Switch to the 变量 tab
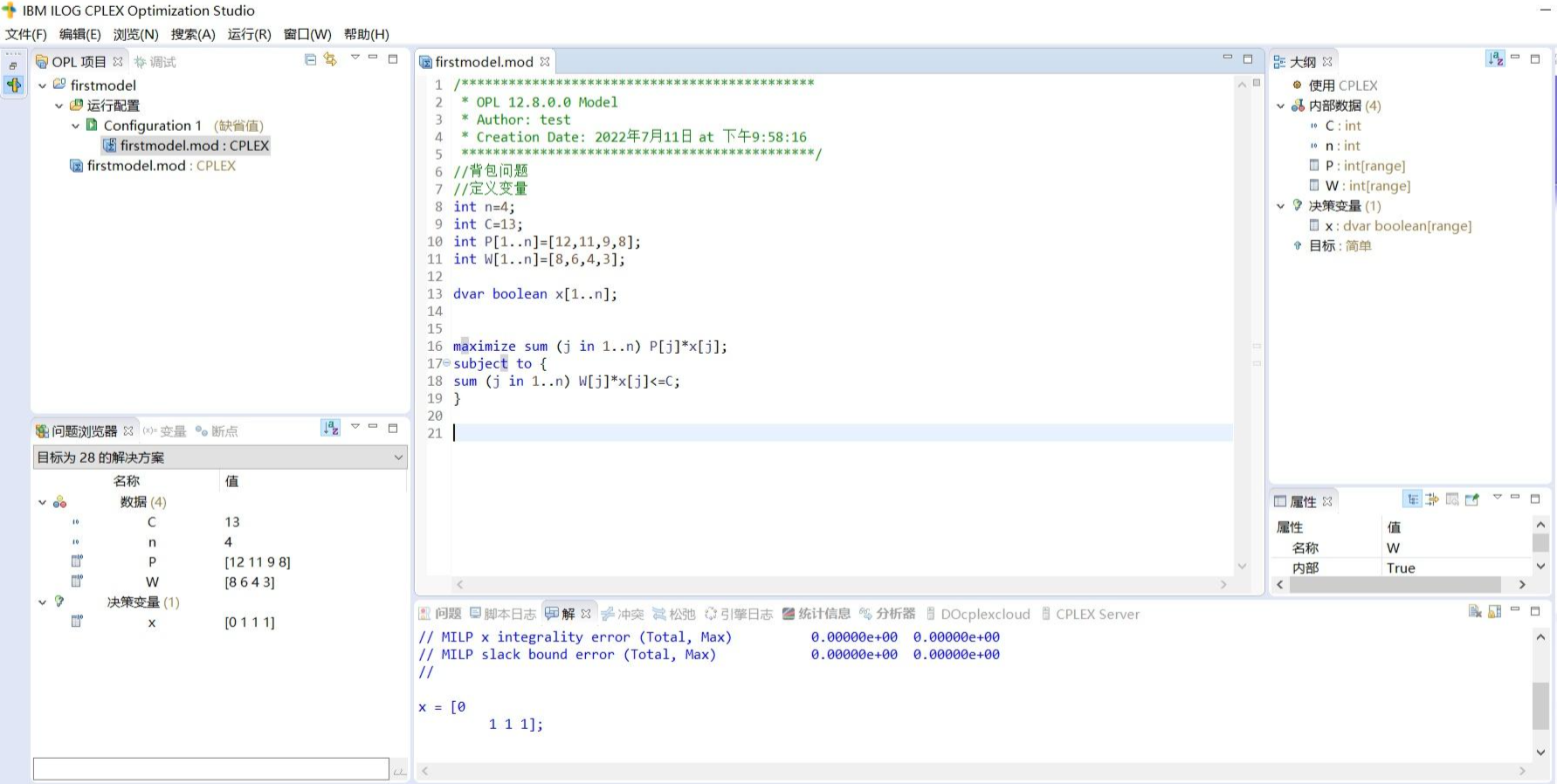1557x784 pixels. click(x=165, y=431)
